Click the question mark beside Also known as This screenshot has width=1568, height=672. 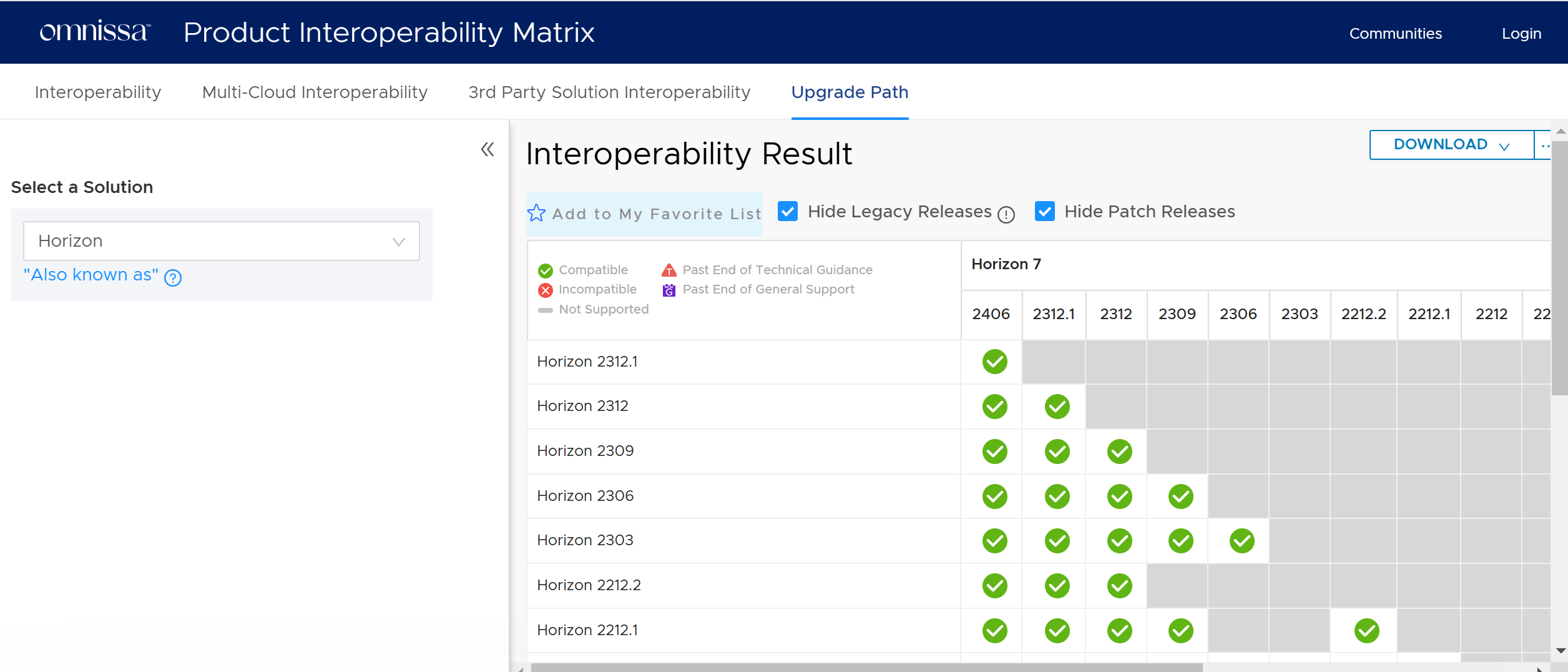173,278
